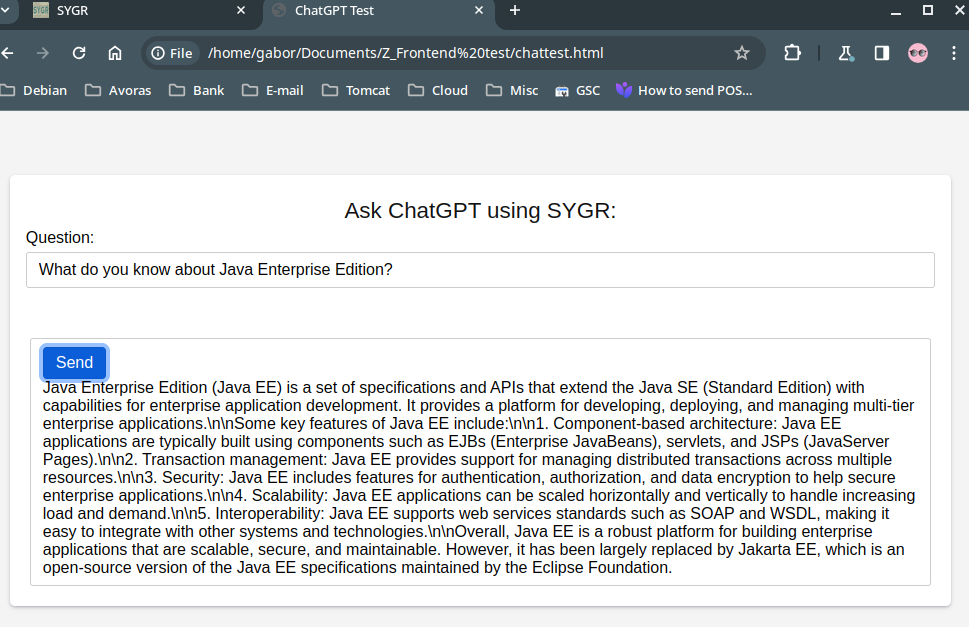Open the Avoras bookmark folder
The width and height of the screenshot is (969, 627).
coord(118,91)
